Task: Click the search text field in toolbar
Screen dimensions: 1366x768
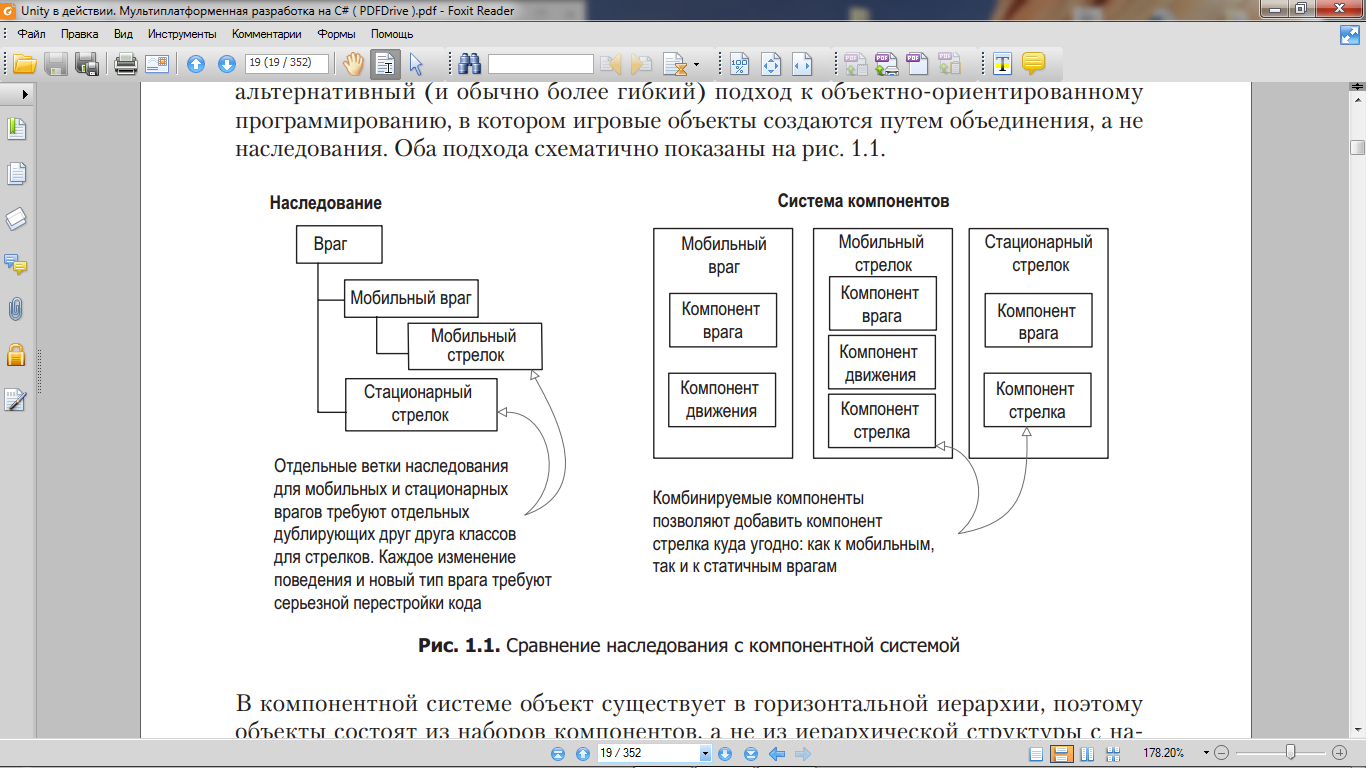Action: (x=541, y=64)
